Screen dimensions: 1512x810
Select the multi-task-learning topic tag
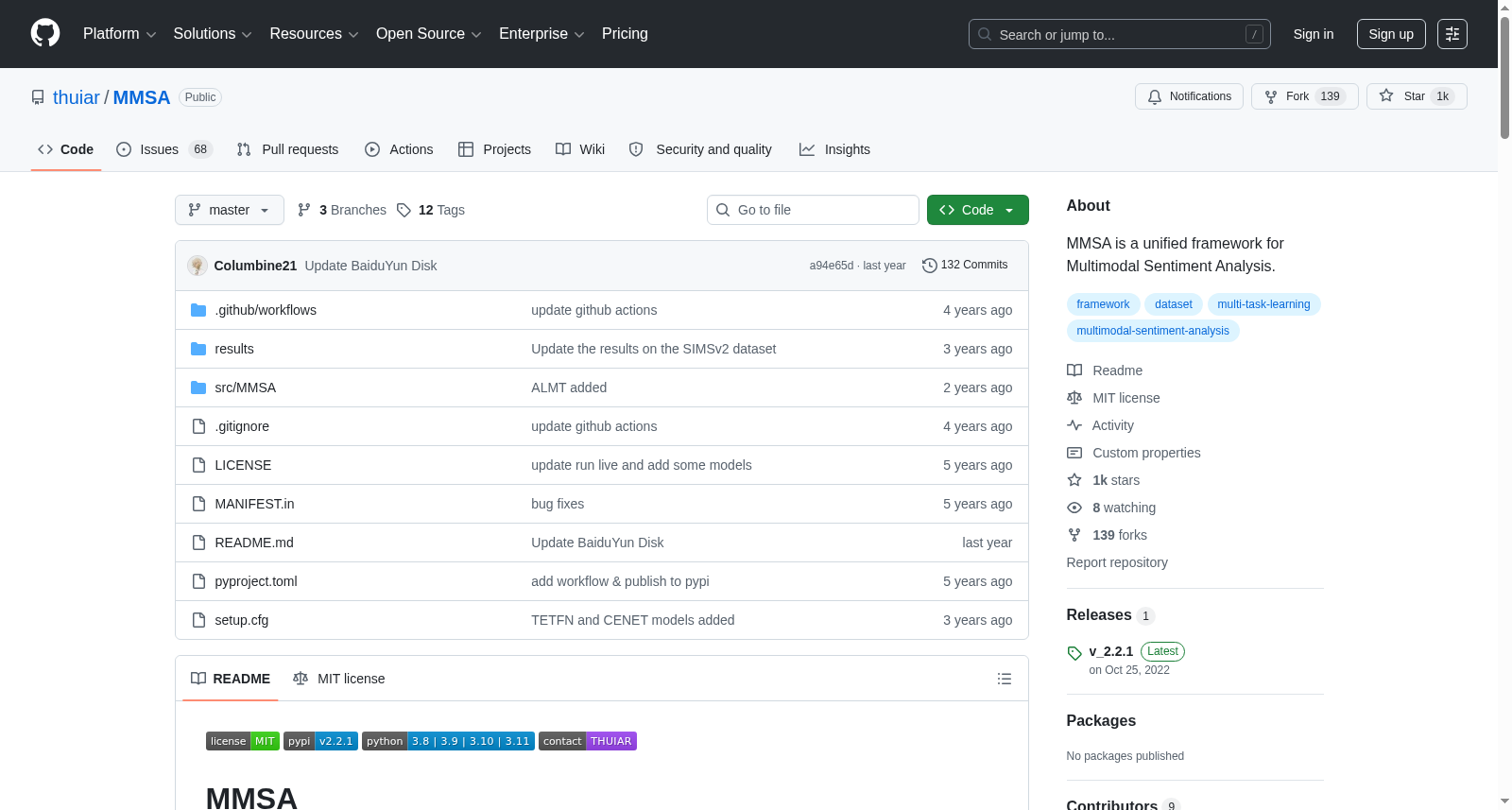(1263, 304)
